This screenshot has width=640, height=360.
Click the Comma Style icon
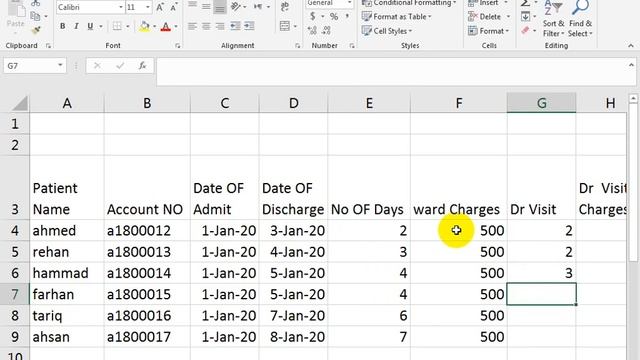(347, 16)
